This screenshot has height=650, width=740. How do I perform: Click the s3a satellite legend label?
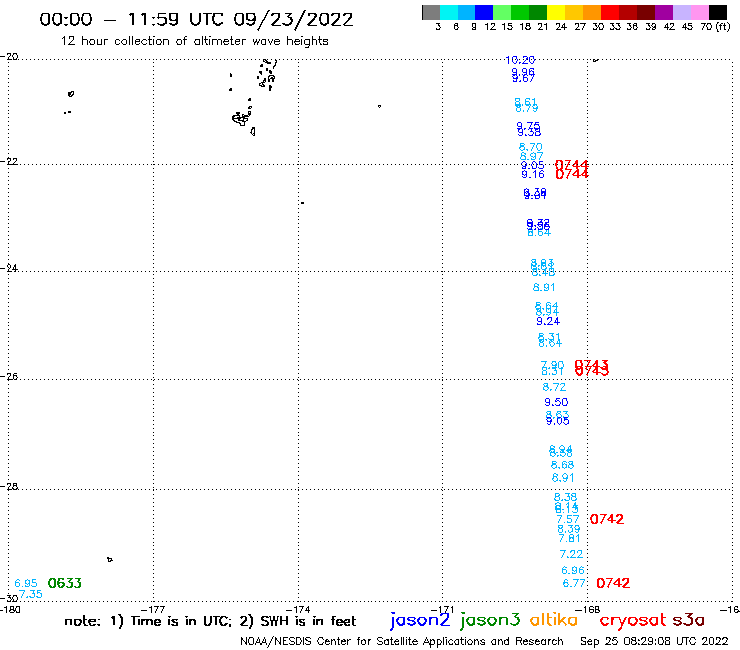point(688,620)
